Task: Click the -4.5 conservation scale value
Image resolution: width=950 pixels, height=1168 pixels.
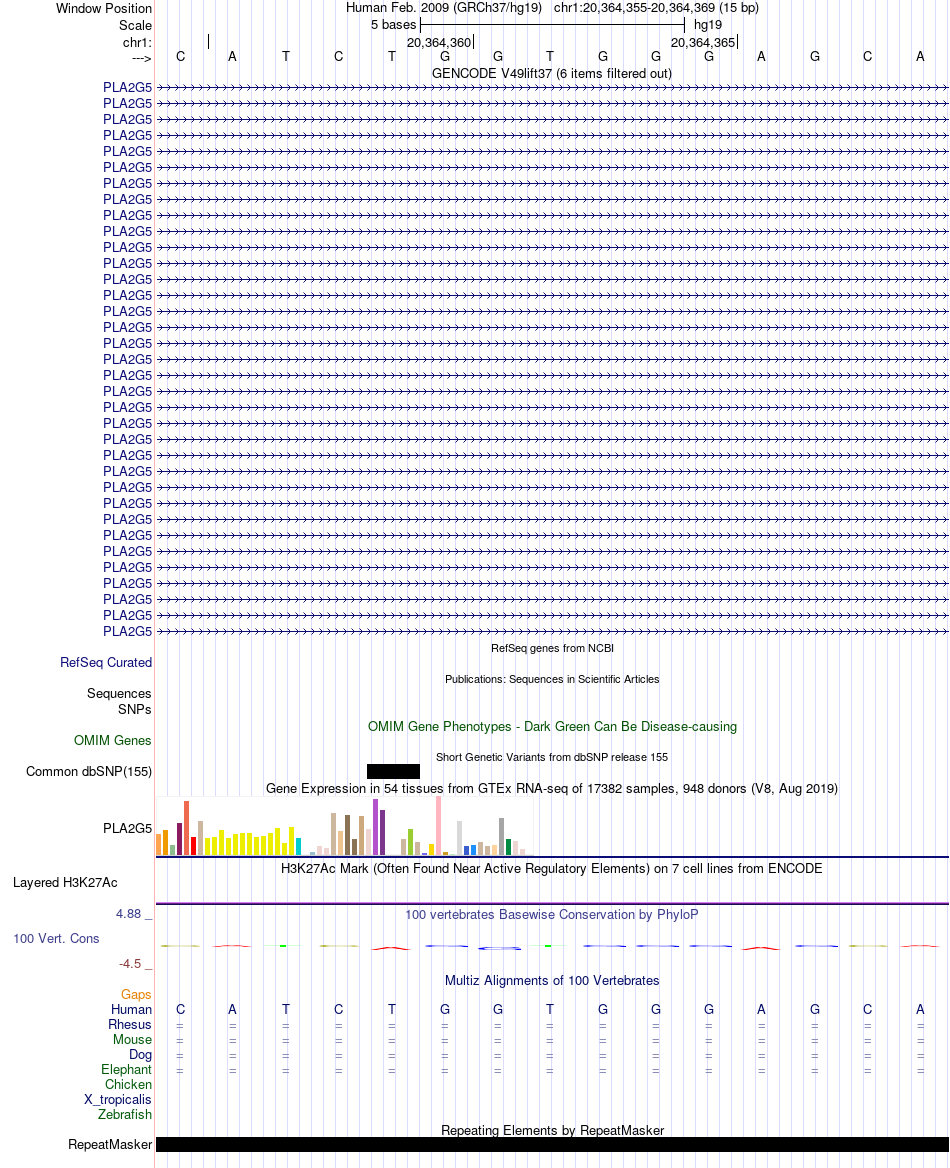Action: coord(130,964)
